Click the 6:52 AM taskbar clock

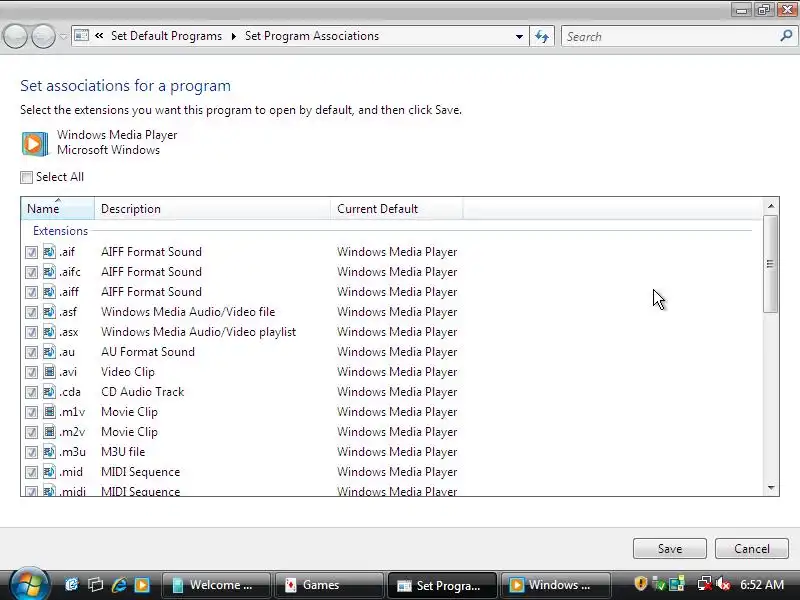click(x=762, y=584)
